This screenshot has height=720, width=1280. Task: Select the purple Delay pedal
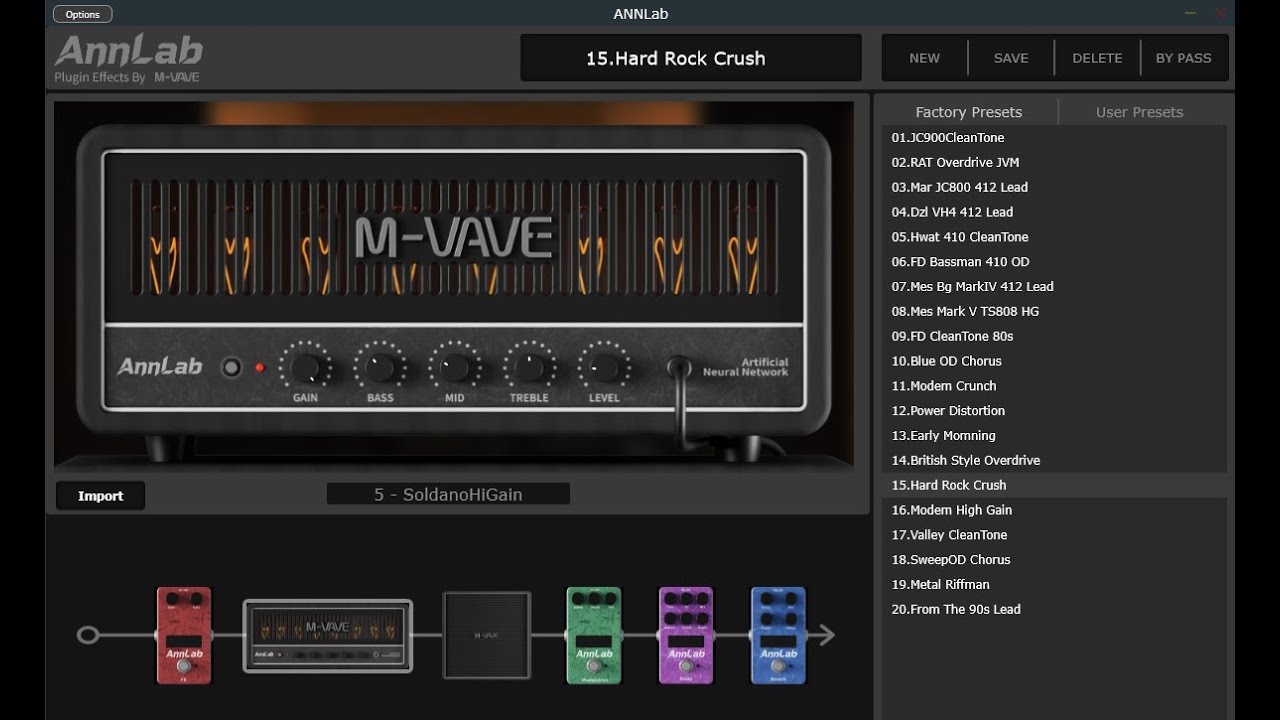click(686, 635)
